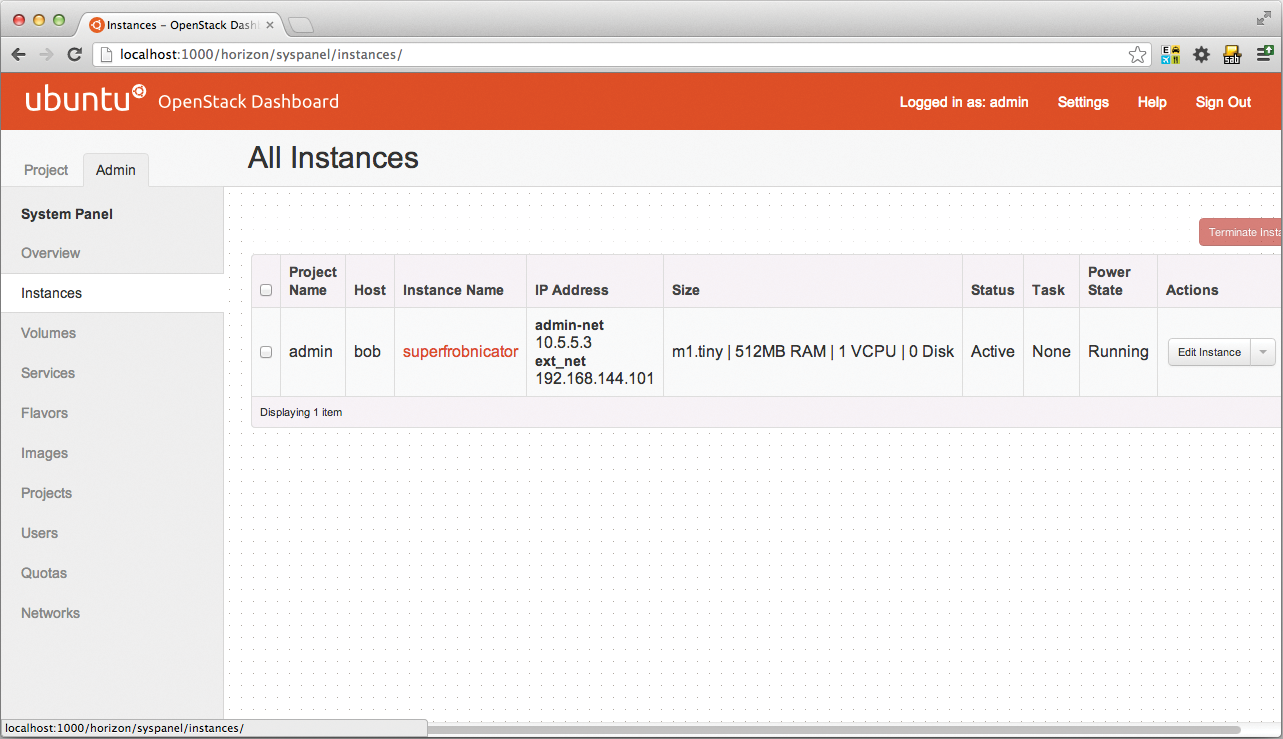Open the yellow sab extension icon
The height and width of the screenshot is (739, 1283).
click(x=1232, y=55)
